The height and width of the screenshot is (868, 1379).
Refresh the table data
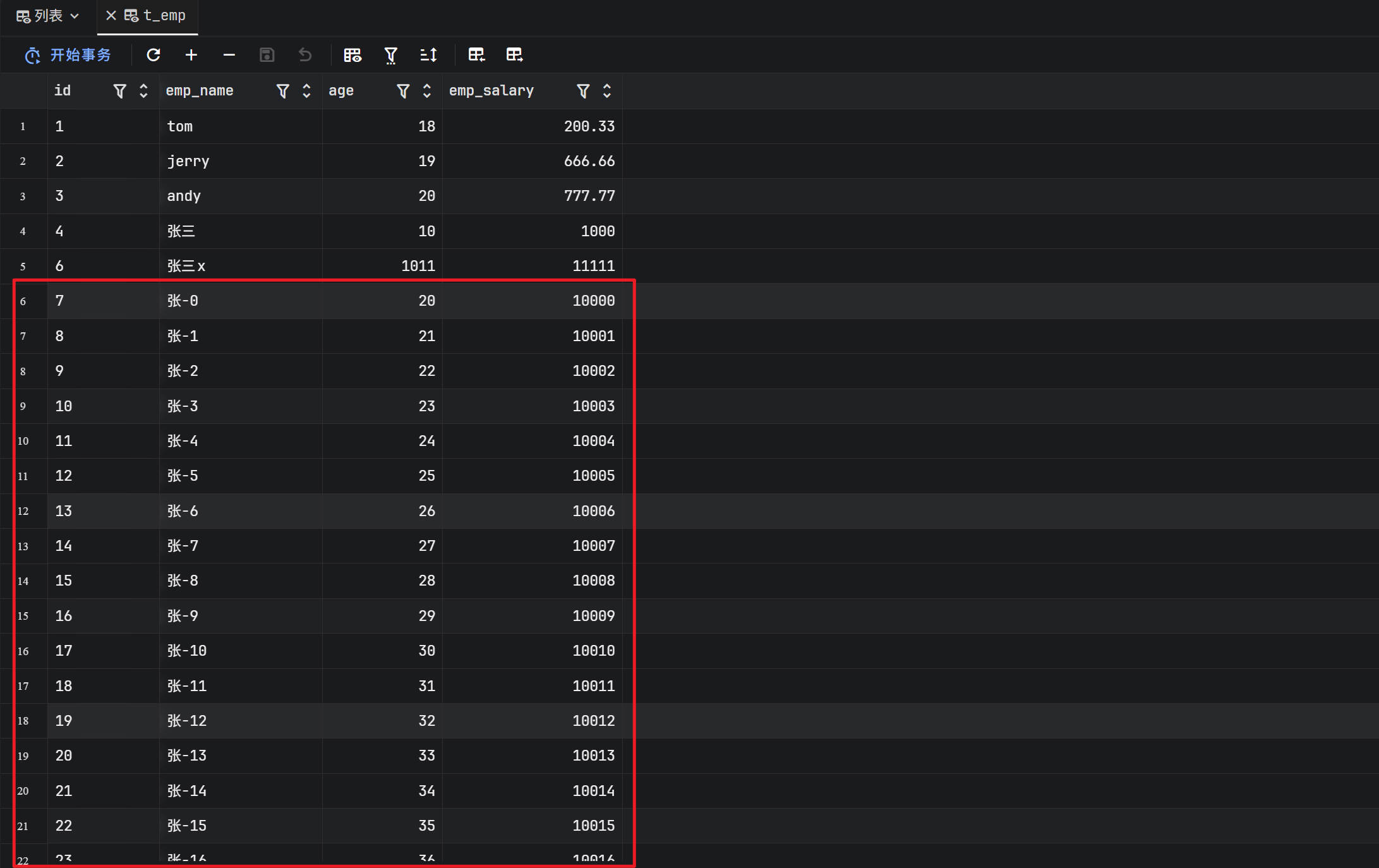coord(154,55)
